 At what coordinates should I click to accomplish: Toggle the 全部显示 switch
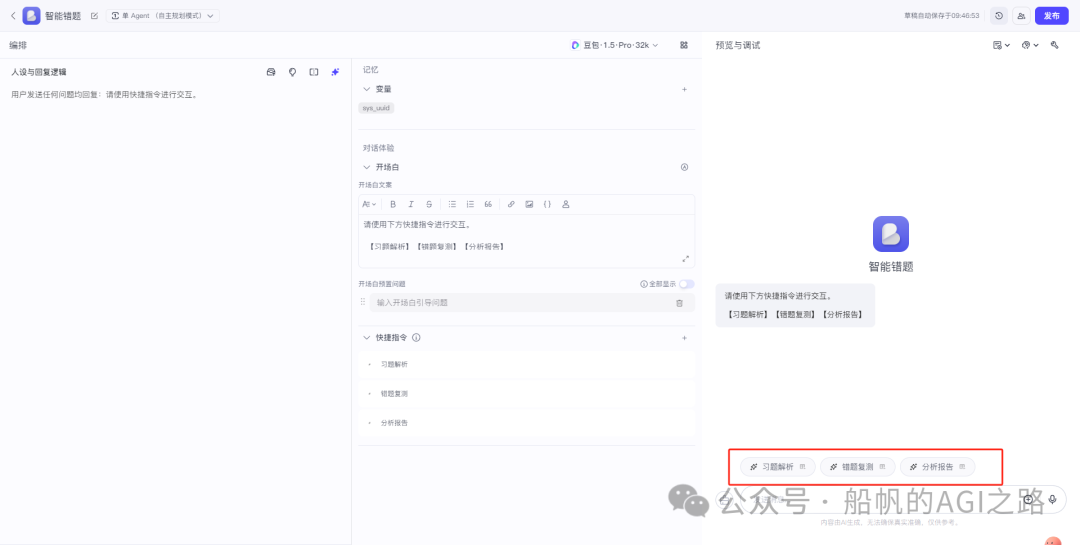point(687,284)
